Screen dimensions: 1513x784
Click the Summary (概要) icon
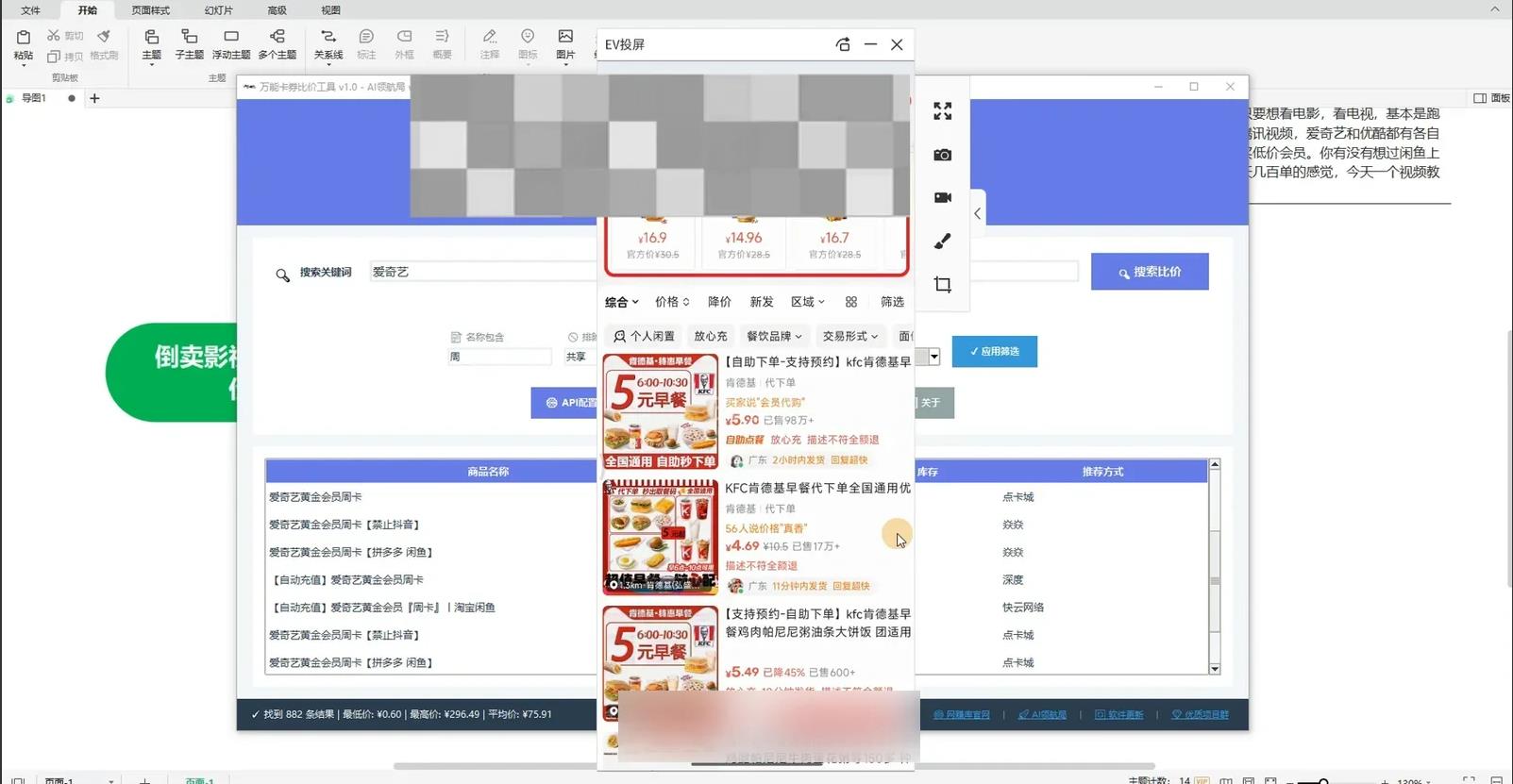coord(442,37)
